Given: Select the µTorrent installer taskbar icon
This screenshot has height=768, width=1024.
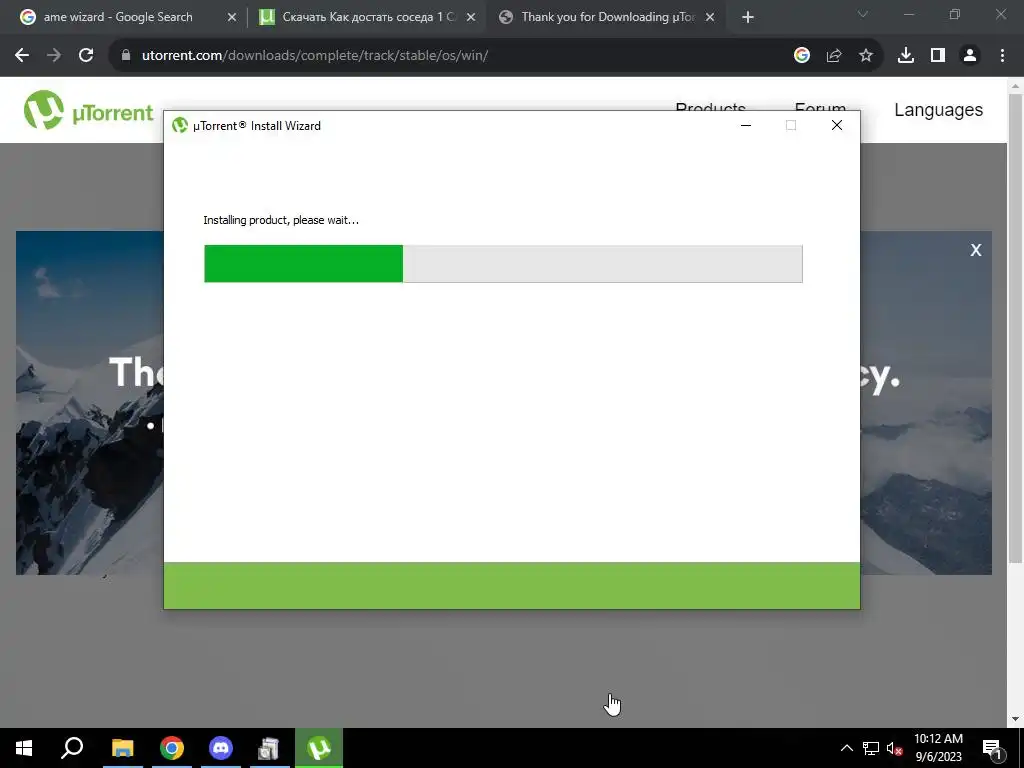Looking at the screenshot, I should (x=319, y=748).
